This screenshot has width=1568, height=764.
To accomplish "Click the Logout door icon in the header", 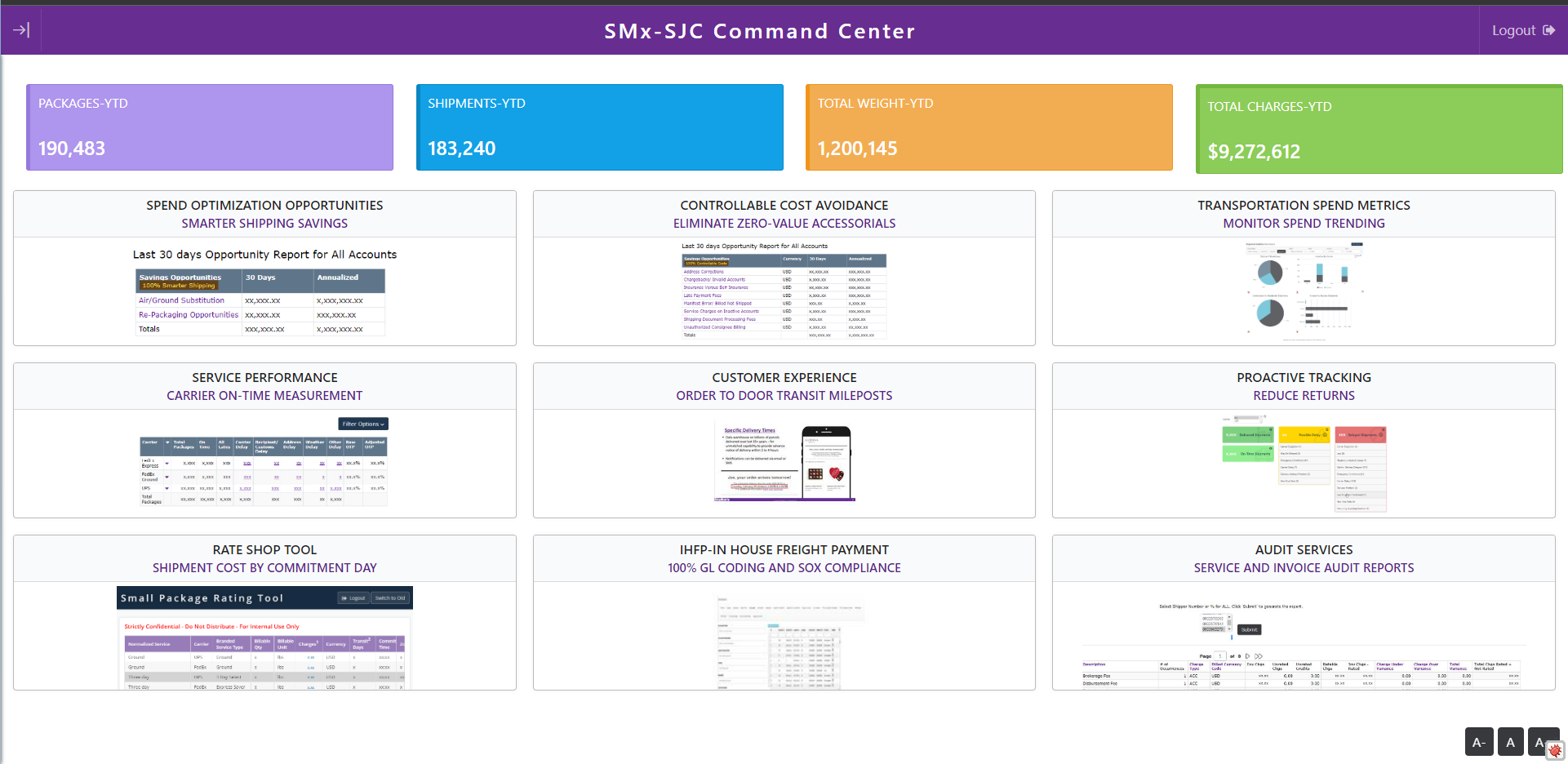I will [1550, 29].
